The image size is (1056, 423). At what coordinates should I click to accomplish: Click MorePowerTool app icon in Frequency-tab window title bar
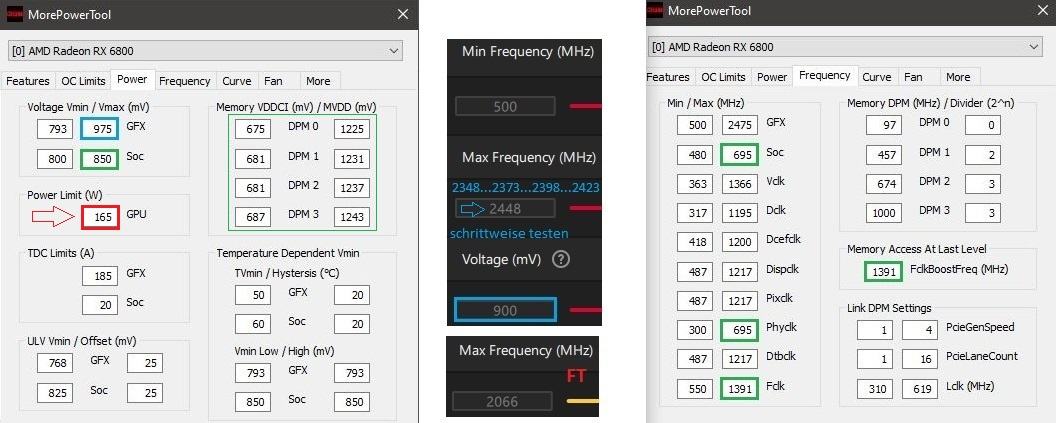pyautogui.click(x=655, y=11)
